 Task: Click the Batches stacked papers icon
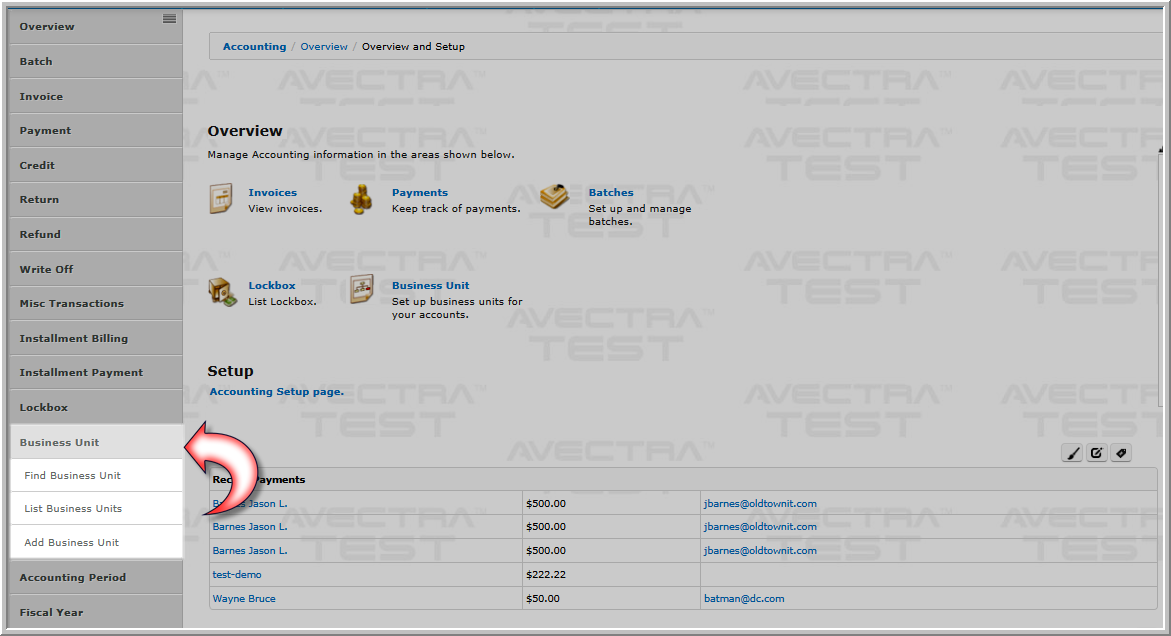[554, 197]
